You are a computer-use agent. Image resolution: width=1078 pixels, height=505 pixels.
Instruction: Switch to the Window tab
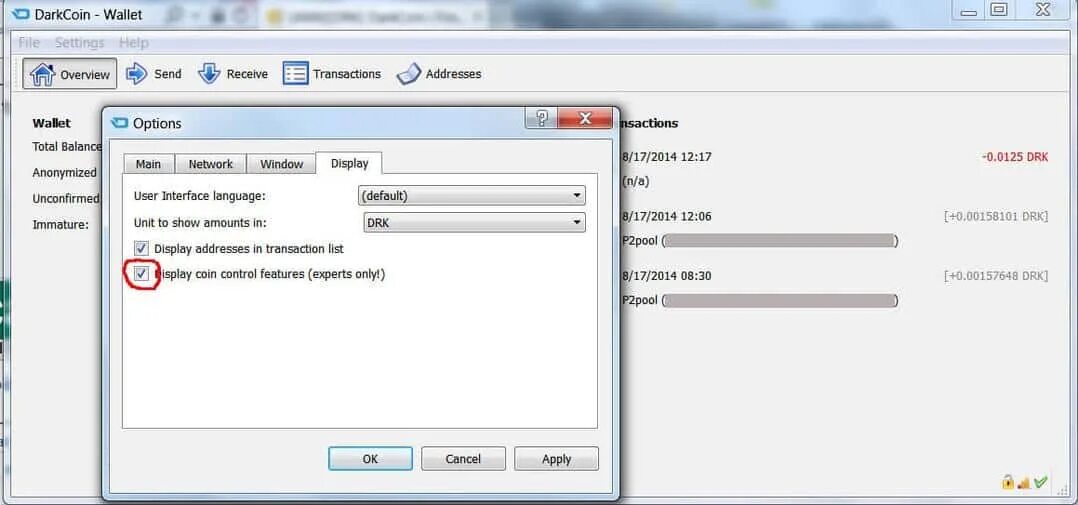(281, 164)
